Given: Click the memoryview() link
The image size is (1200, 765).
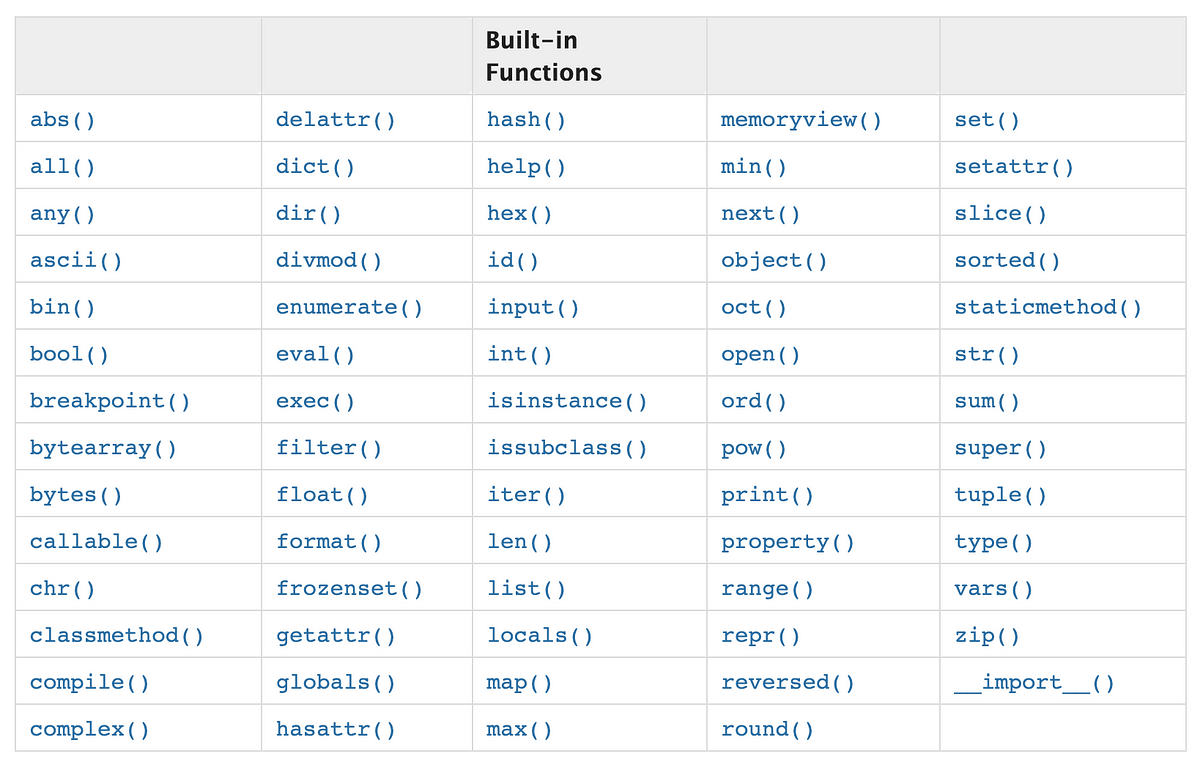Looking at the screenshot, I should tap(801, 120).
